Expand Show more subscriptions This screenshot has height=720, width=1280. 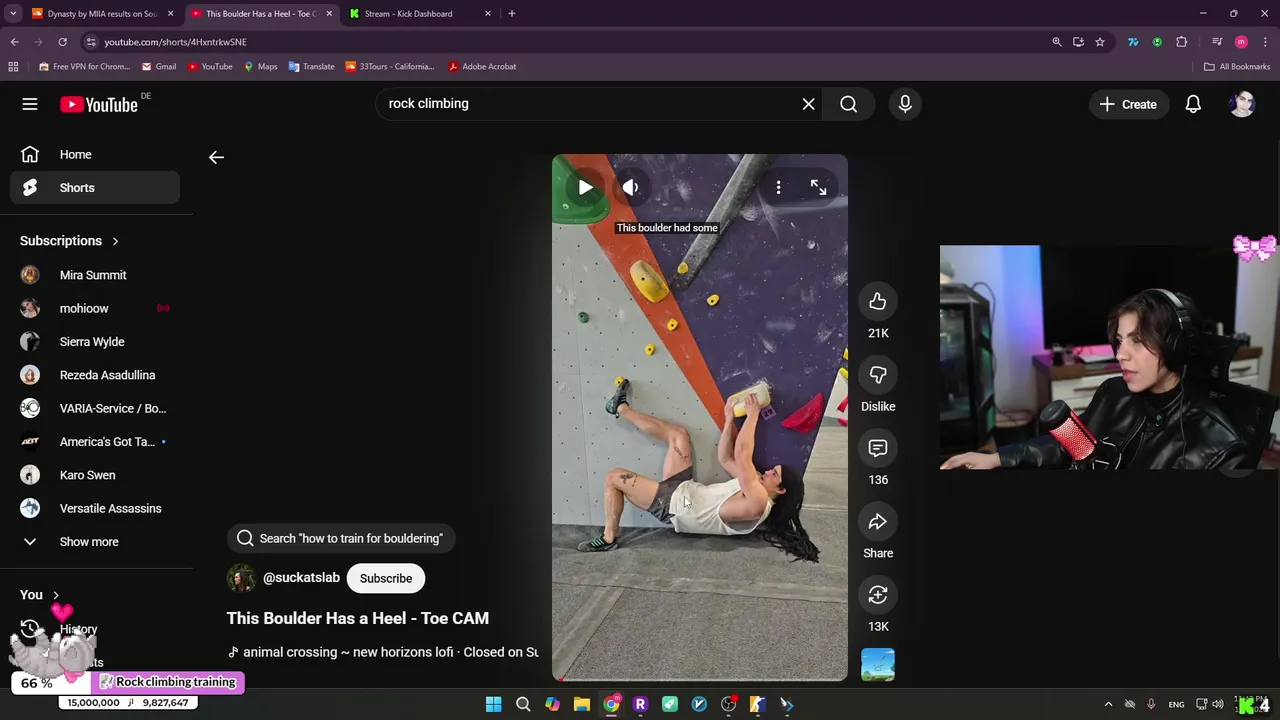click(95, 541)
